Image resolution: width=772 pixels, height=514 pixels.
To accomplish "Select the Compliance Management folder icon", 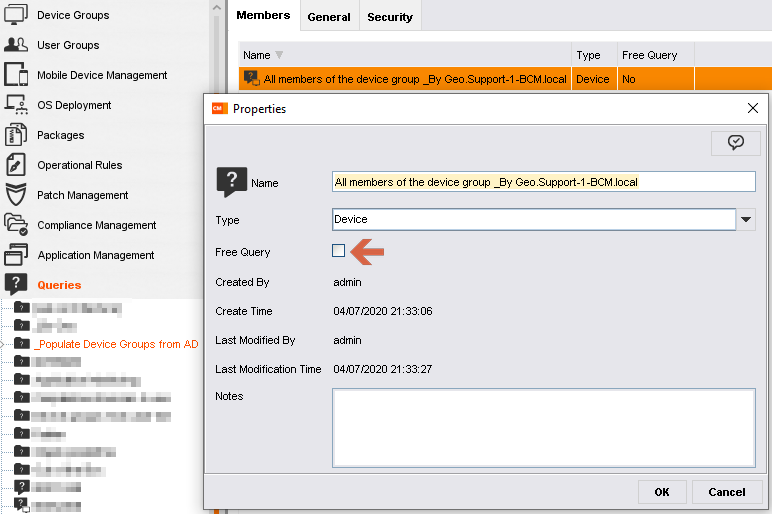I will pyautogui.click(x=16, y=225).
